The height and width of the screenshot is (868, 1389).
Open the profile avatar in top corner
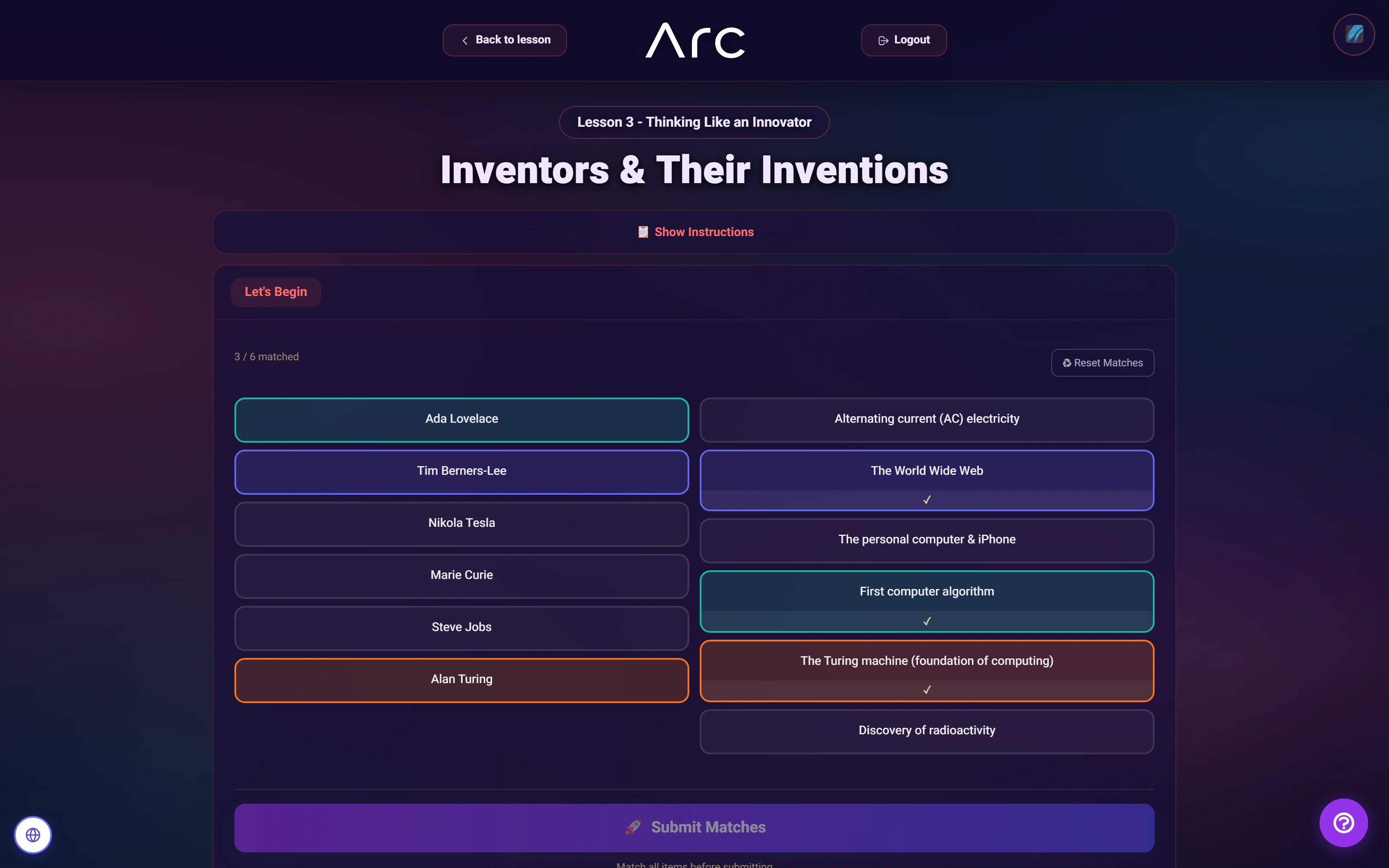click(1353, 34)
